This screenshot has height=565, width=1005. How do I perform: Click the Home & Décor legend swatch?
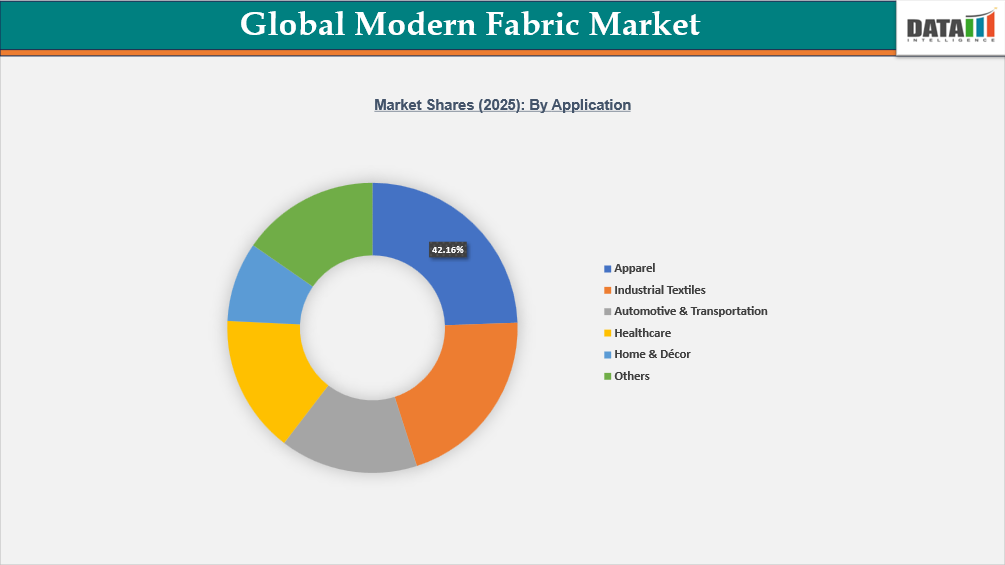(x=607, y=355)
